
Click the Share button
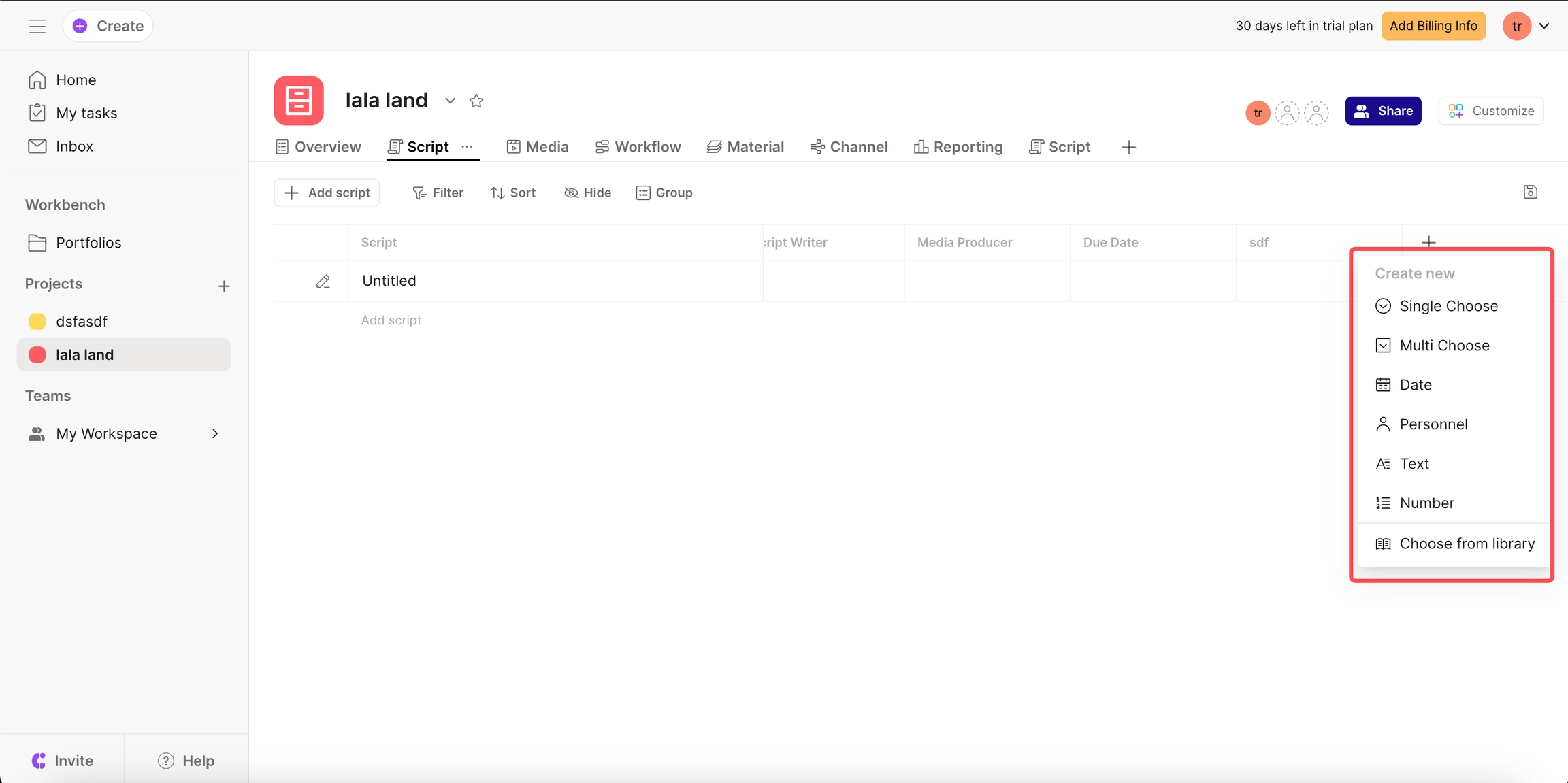coord(1383,111)
